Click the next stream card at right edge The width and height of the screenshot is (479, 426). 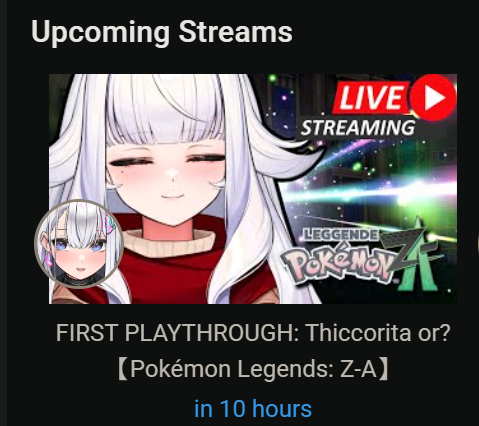[x=478, y=245]
